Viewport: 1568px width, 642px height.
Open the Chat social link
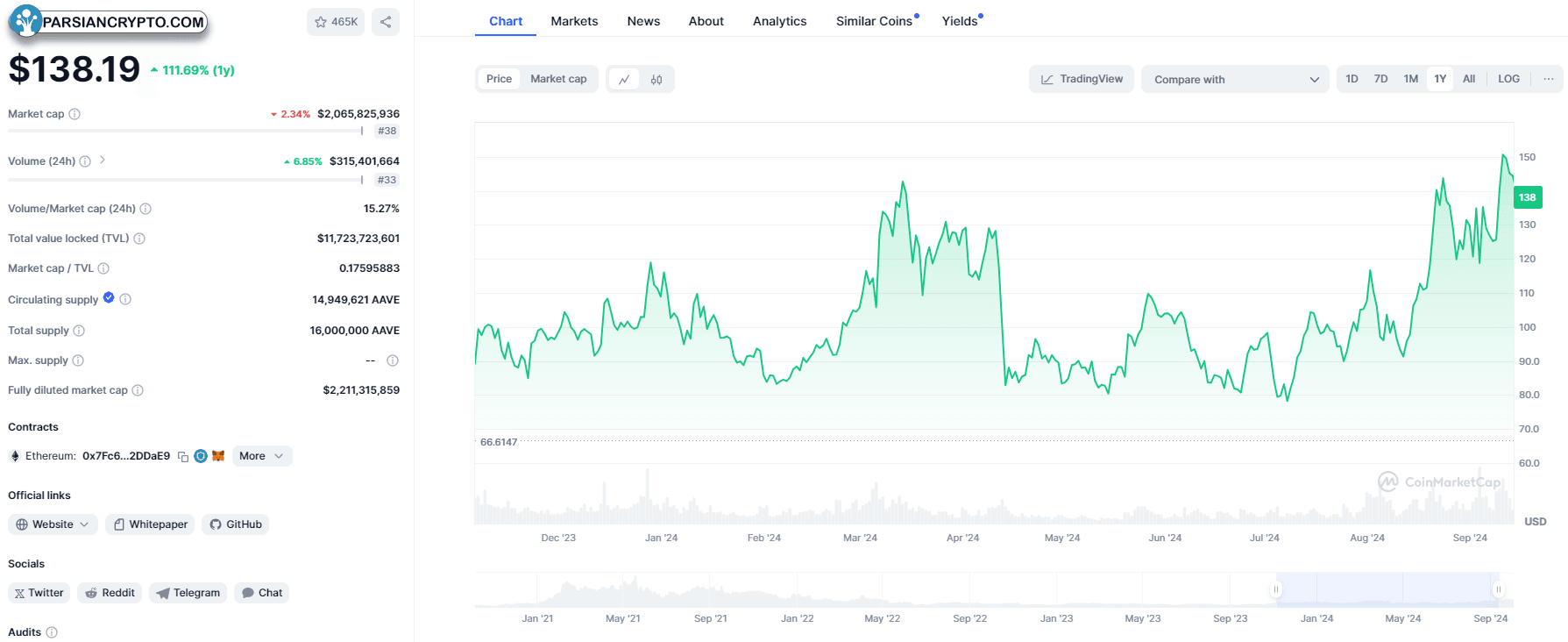pyautogui.click(x=261, y=593)
